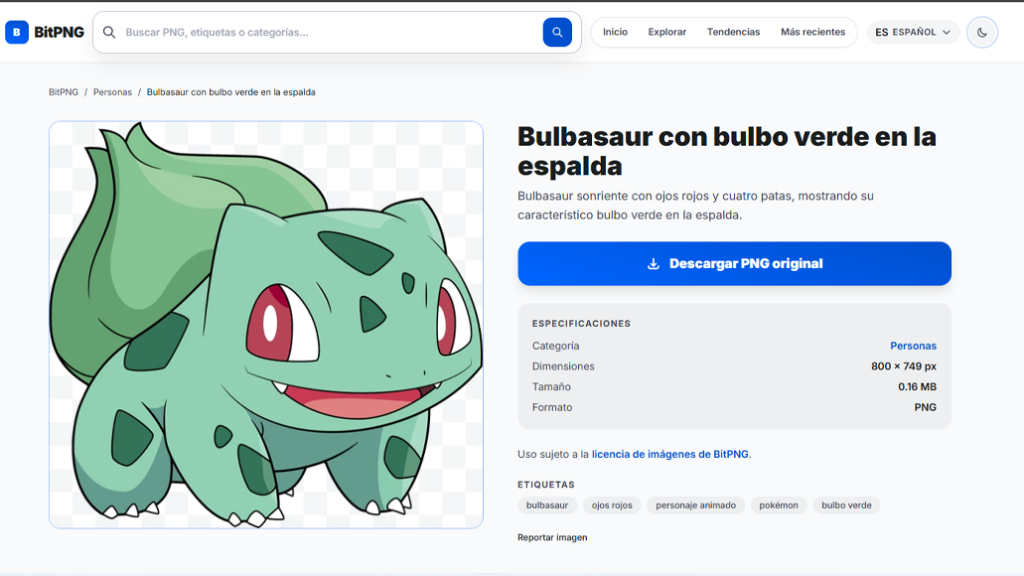Click the blue search submit button
The image size is (1024, 576).
click(557, 32)
